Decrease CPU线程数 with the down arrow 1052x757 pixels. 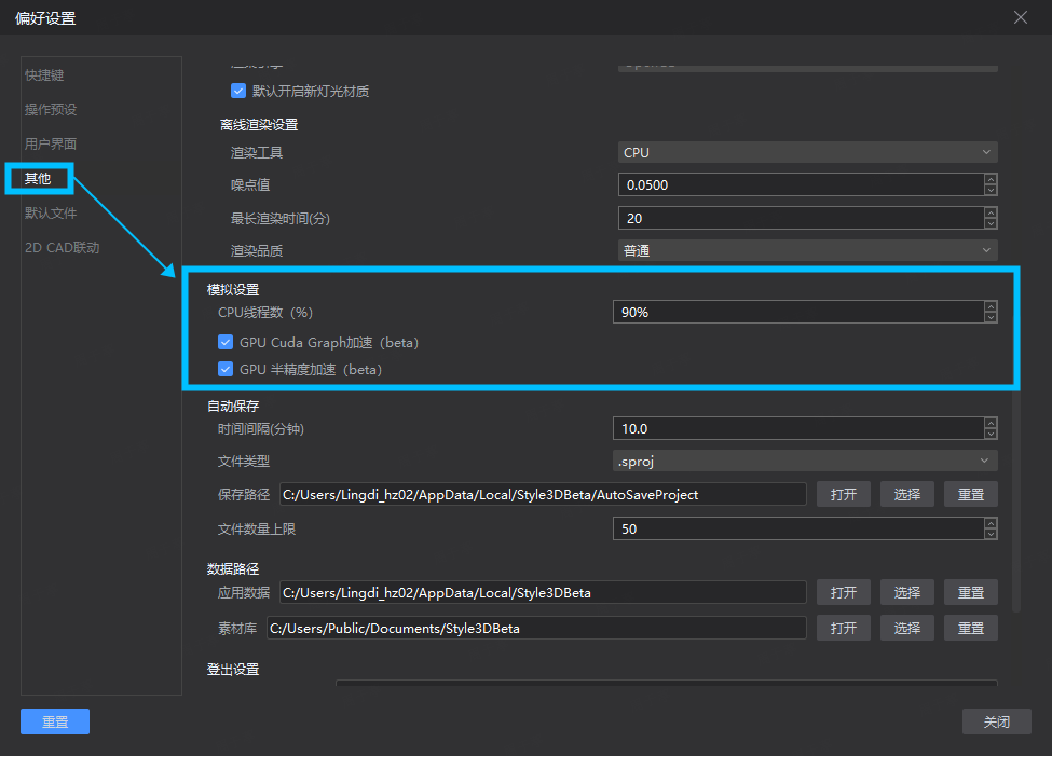[990, 318]
